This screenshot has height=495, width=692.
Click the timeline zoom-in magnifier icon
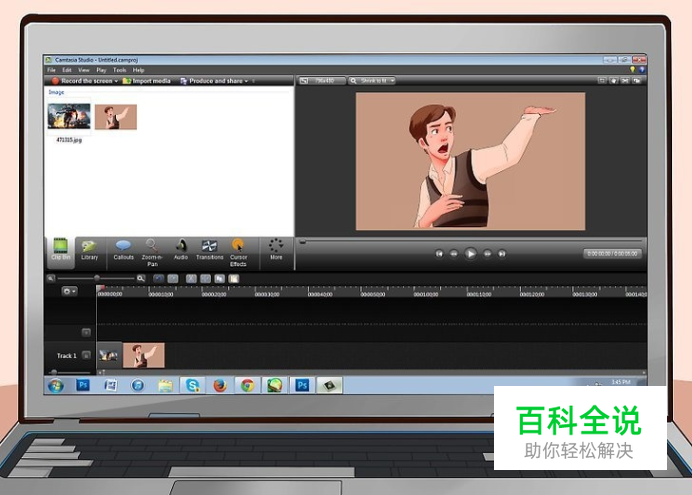141,278
